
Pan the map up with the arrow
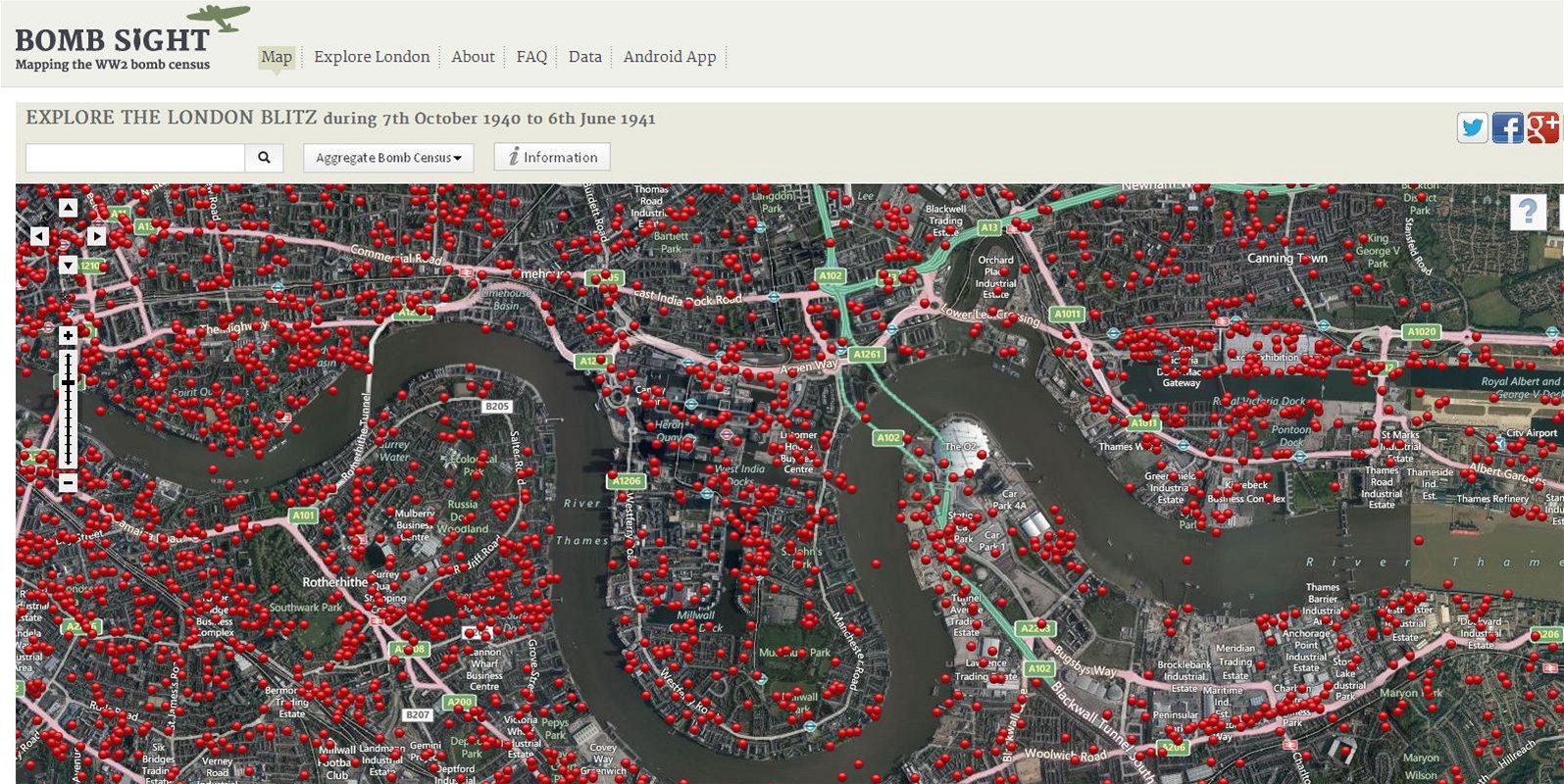pyautogui.click(x=68, y=208)
